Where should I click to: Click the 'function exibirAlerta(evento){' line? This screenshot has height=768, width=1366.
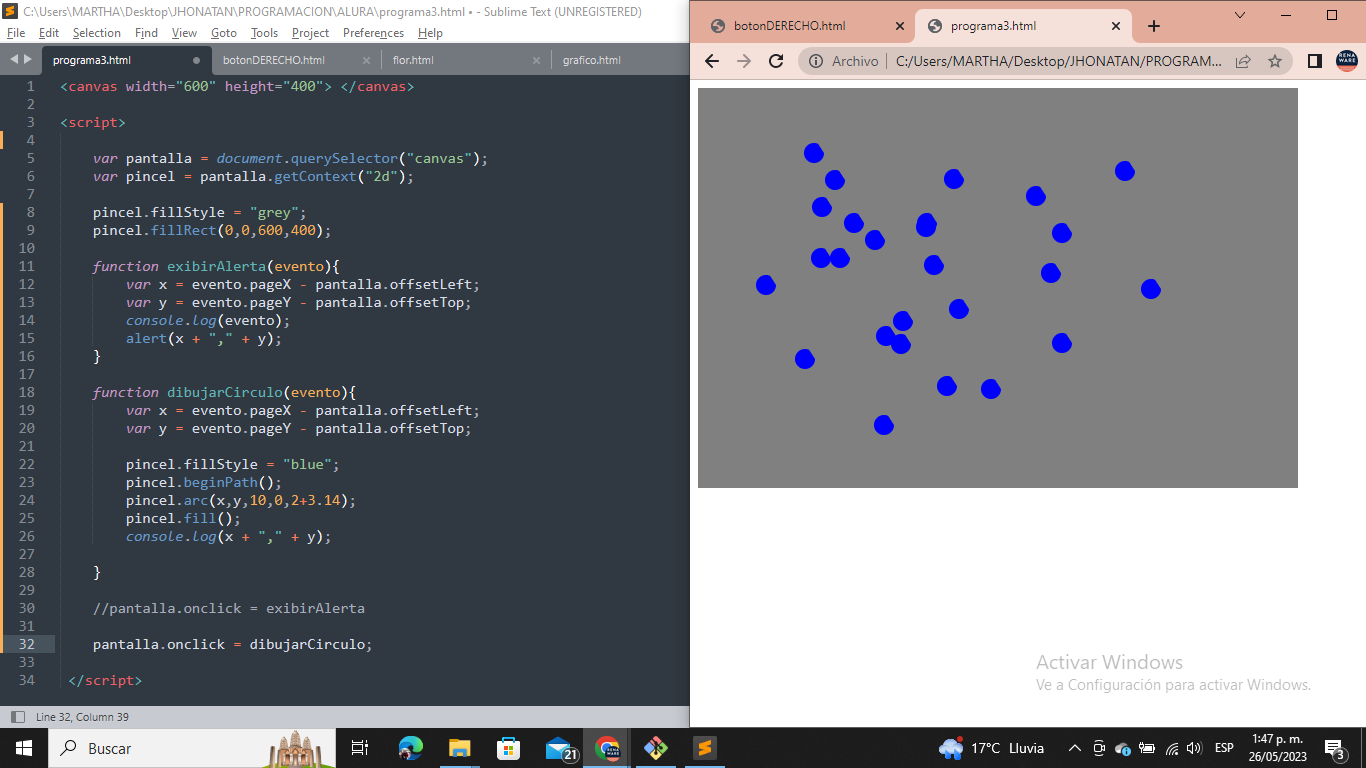(216, 266)
